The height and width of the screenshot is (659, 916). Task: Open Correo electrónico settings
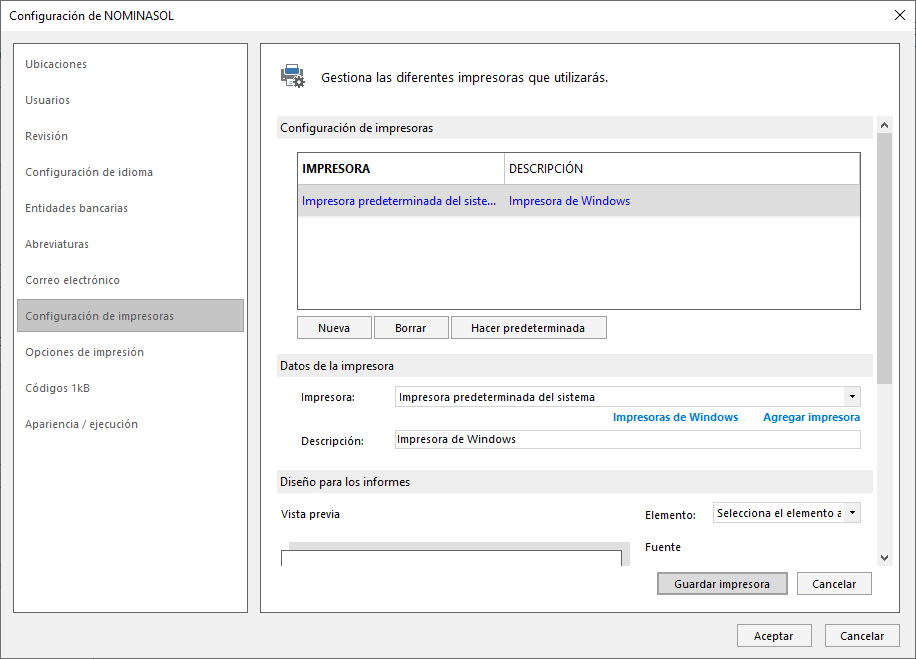[72, 280]
